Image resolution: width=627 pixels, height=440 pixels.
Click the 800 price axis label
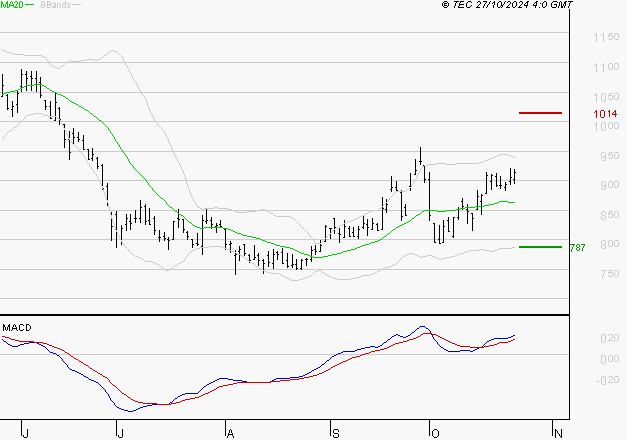tap(609, 244)
